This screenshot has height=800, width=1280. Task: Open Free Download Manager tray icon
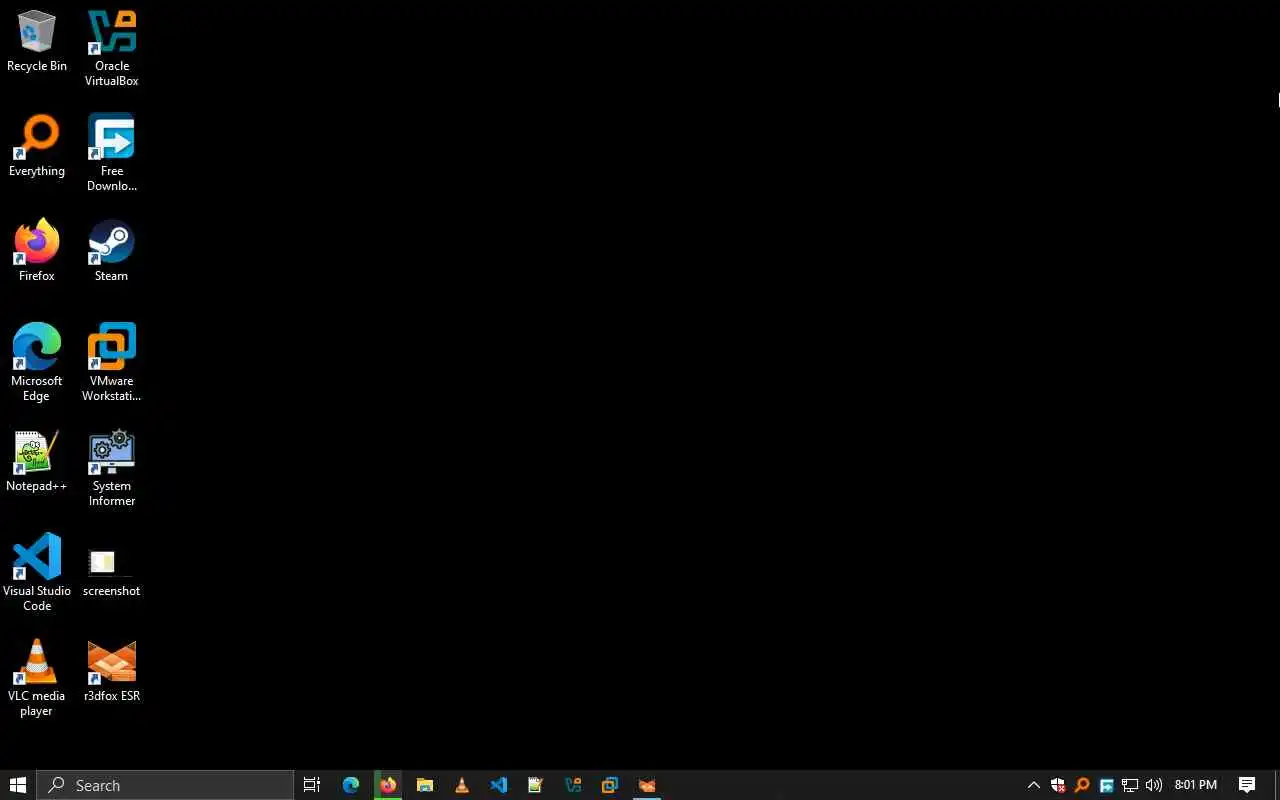click(x=1106, y=785)
